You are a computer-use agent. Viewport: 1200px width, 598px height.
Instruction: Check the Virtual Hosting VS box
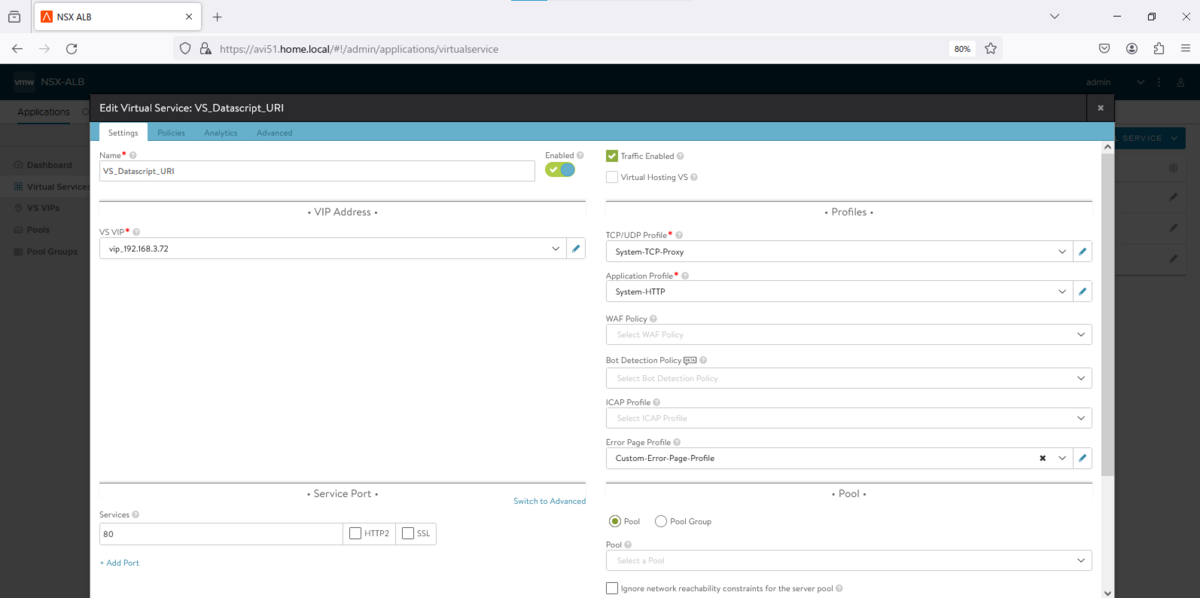tap(612, 177)
